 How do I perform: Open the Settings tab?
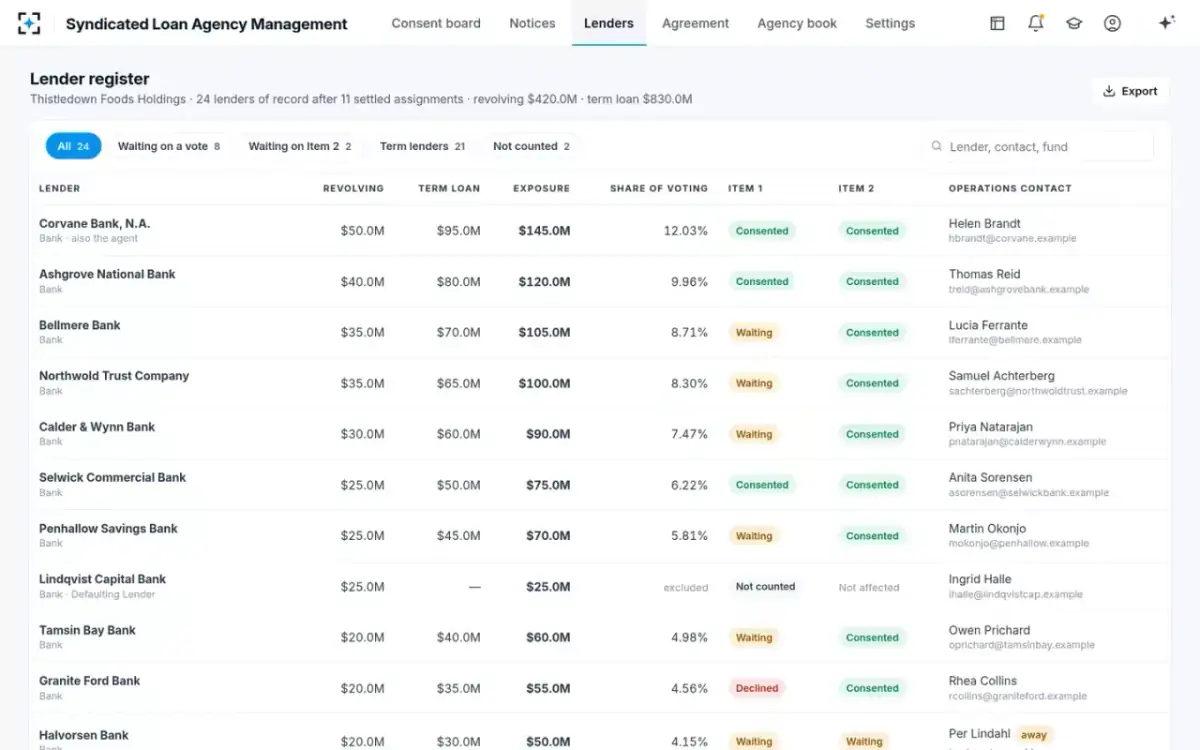[890, 23]
